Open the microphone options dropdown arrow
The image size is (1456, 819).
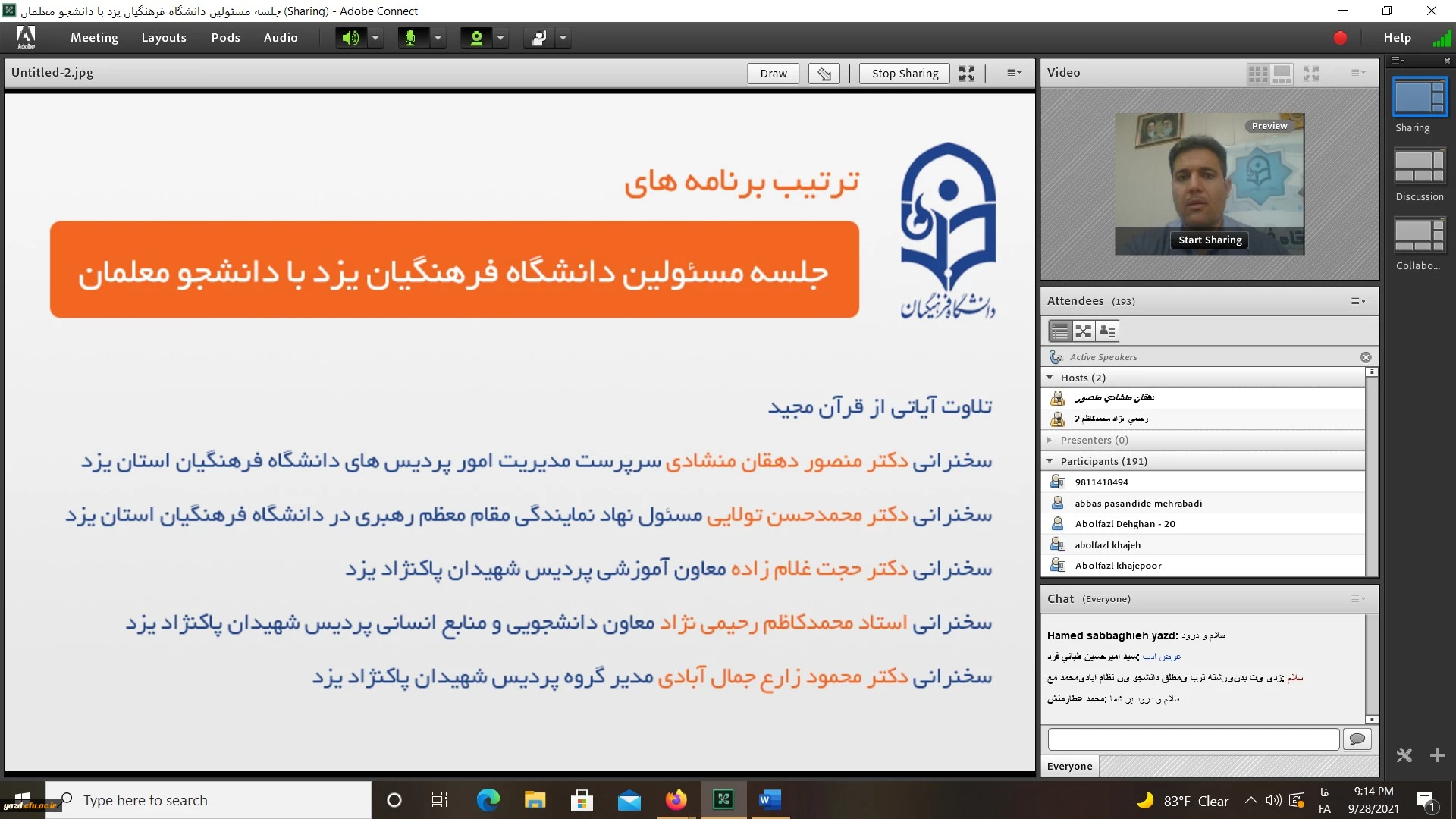tap(438, 38)
